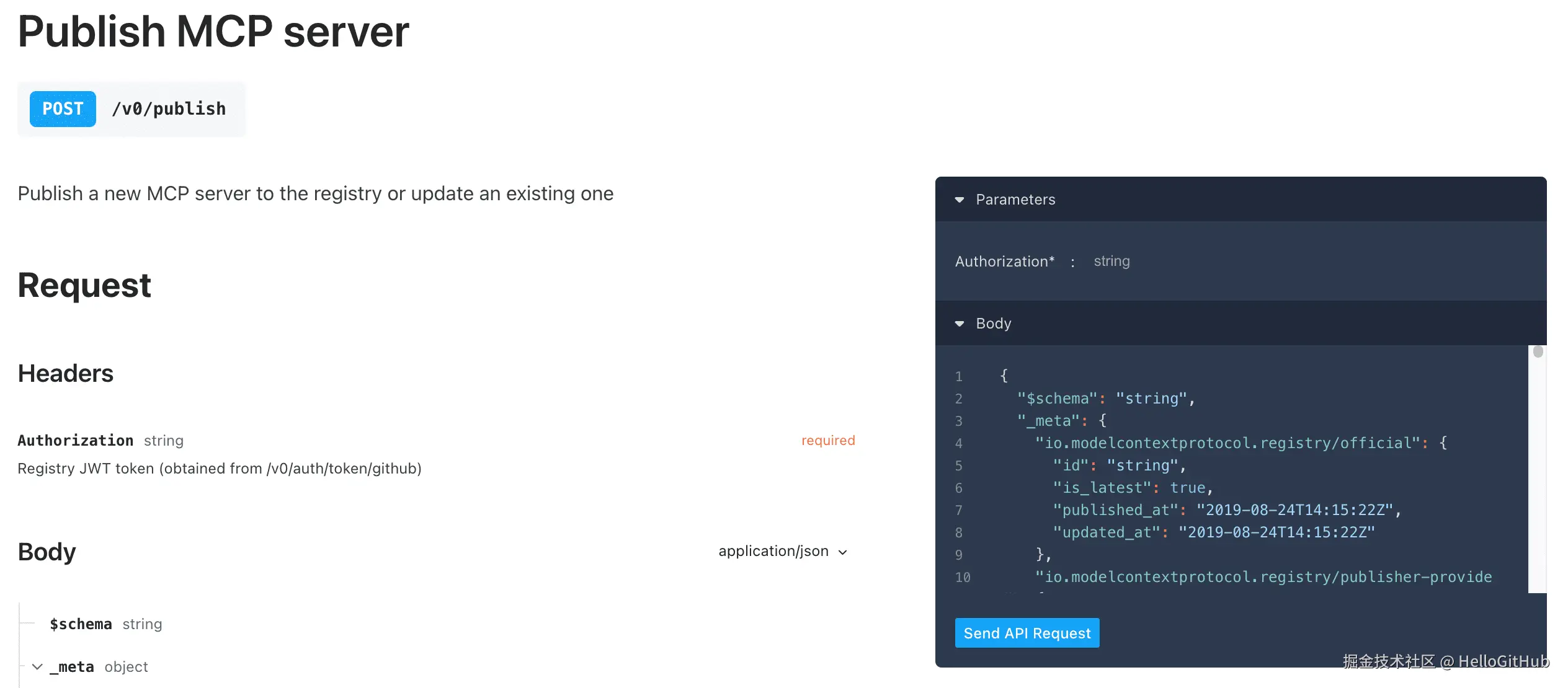Expand the _meta object chevron
The height and width of the screenshot is (688, 1568).
(37, 667)
